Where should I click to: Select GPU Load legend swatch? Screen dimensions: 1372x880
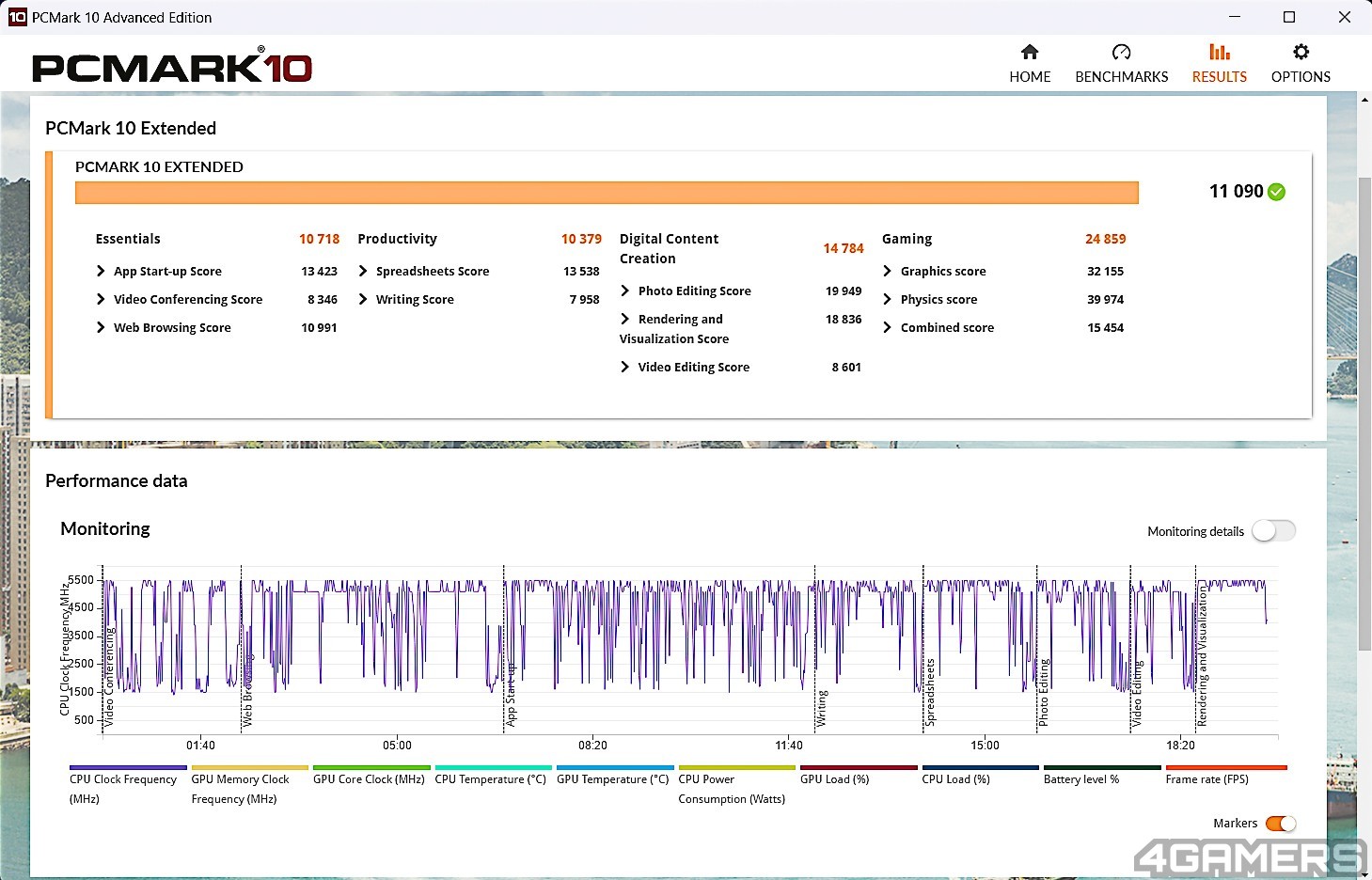[x=859, y=767]
